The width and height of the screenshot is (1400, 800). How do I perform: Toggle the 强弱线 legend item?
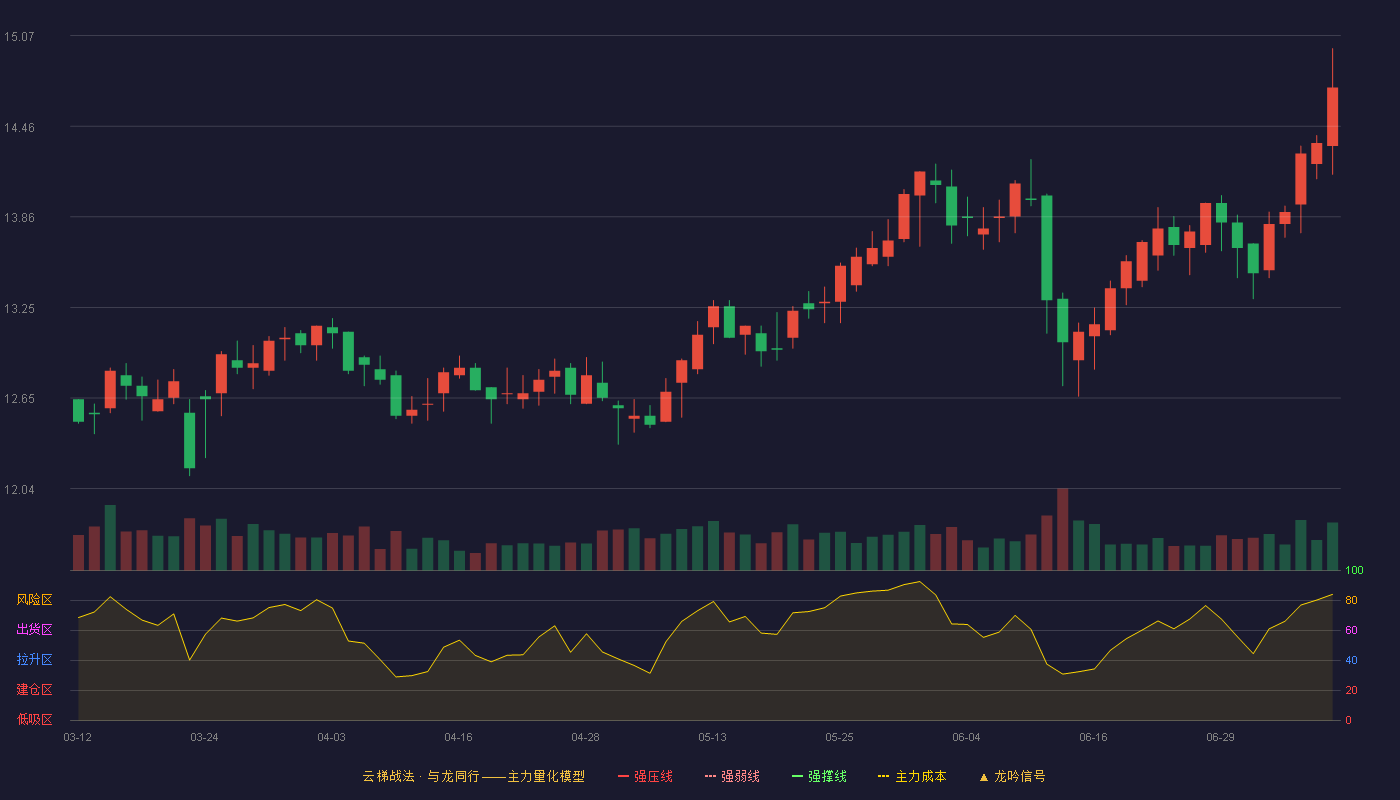(732, 776)
